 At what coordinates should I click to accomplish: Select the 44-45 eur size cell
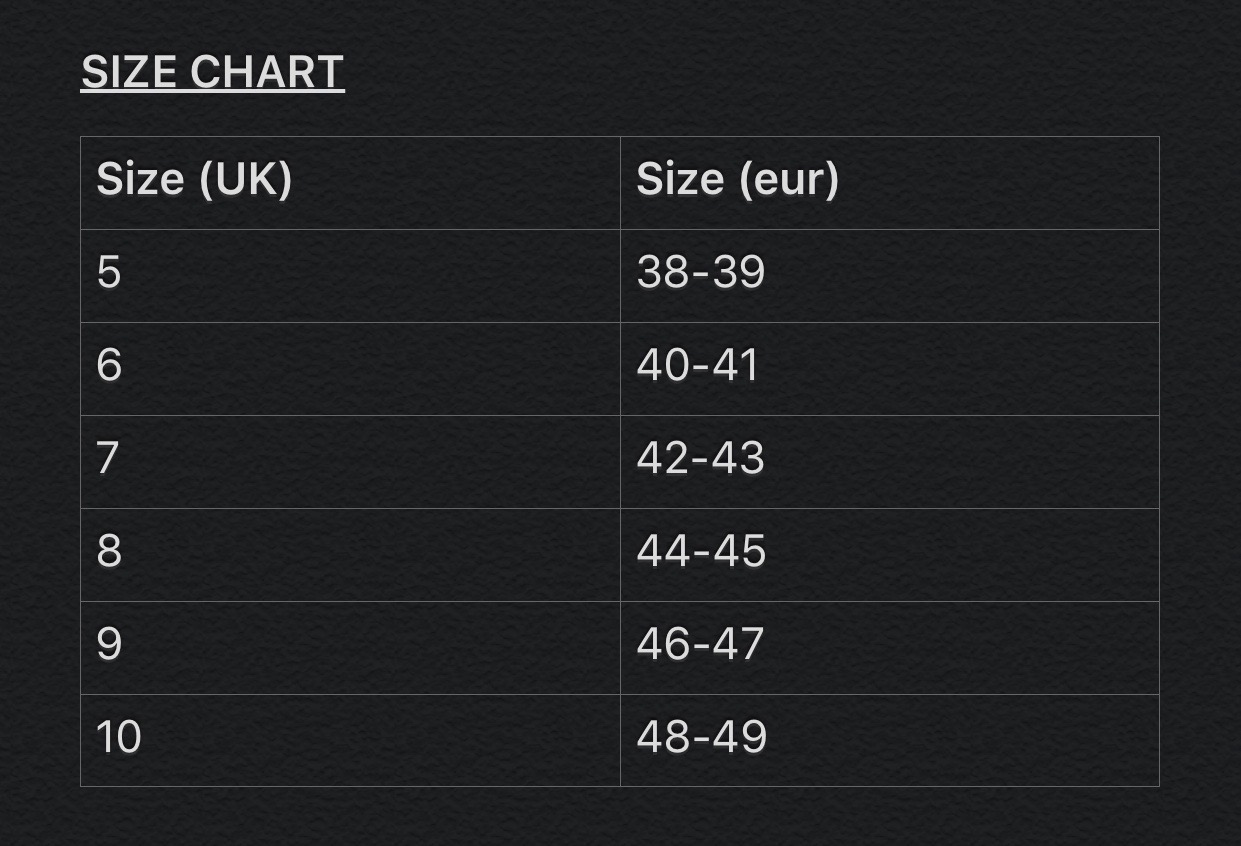coord(890,555)
